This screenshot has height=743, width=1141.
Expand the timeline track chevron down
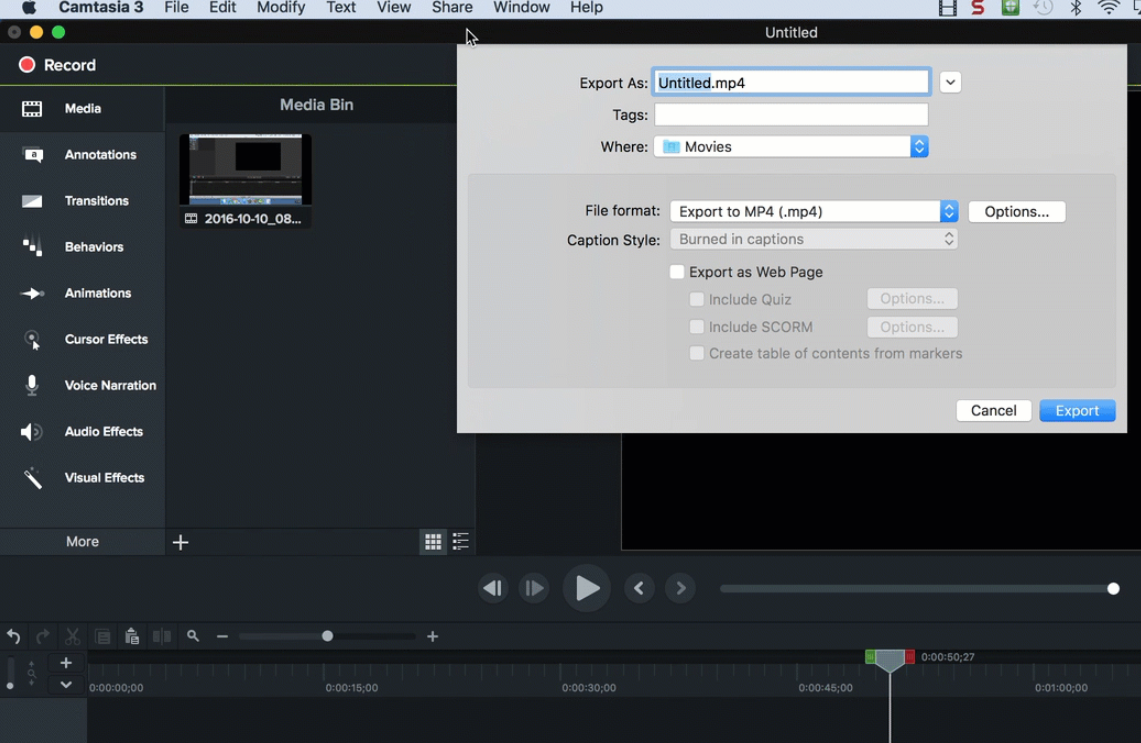coord(65,685)
